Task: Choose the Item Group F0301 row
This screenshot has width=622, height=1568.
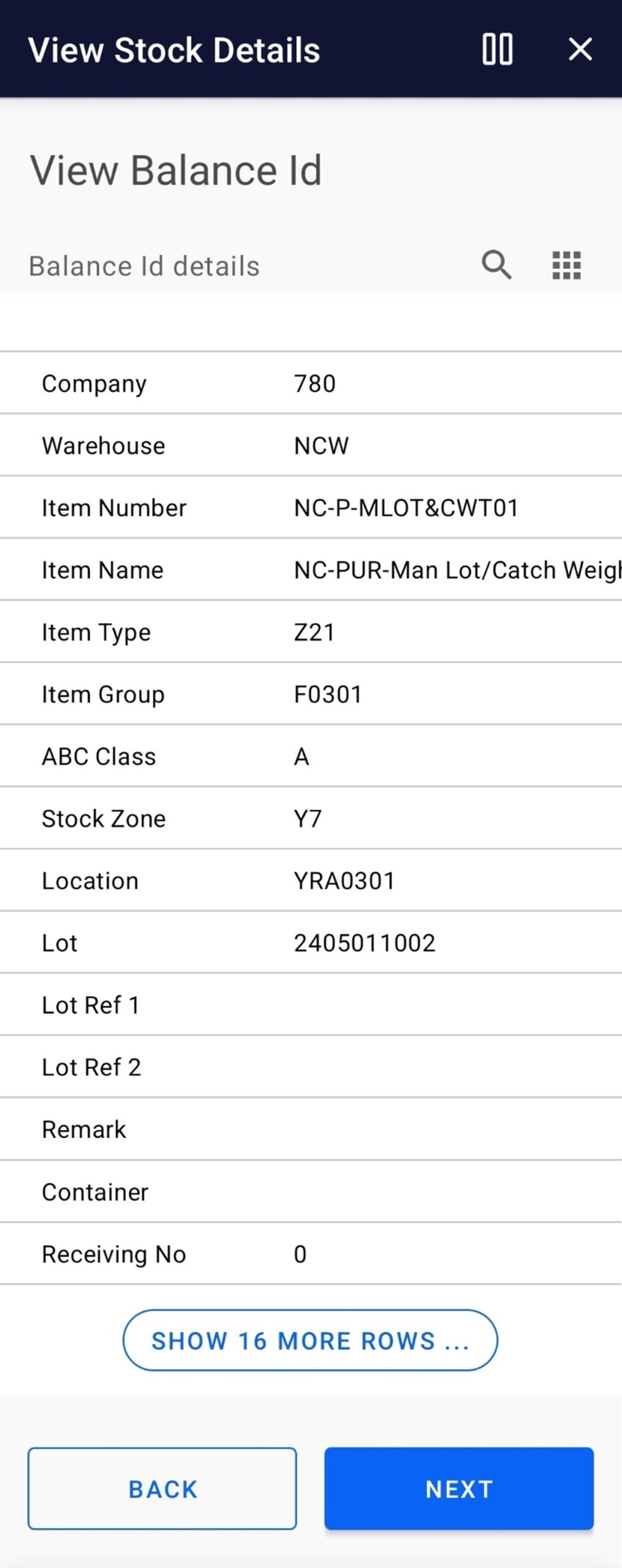Action: [311, 695]
